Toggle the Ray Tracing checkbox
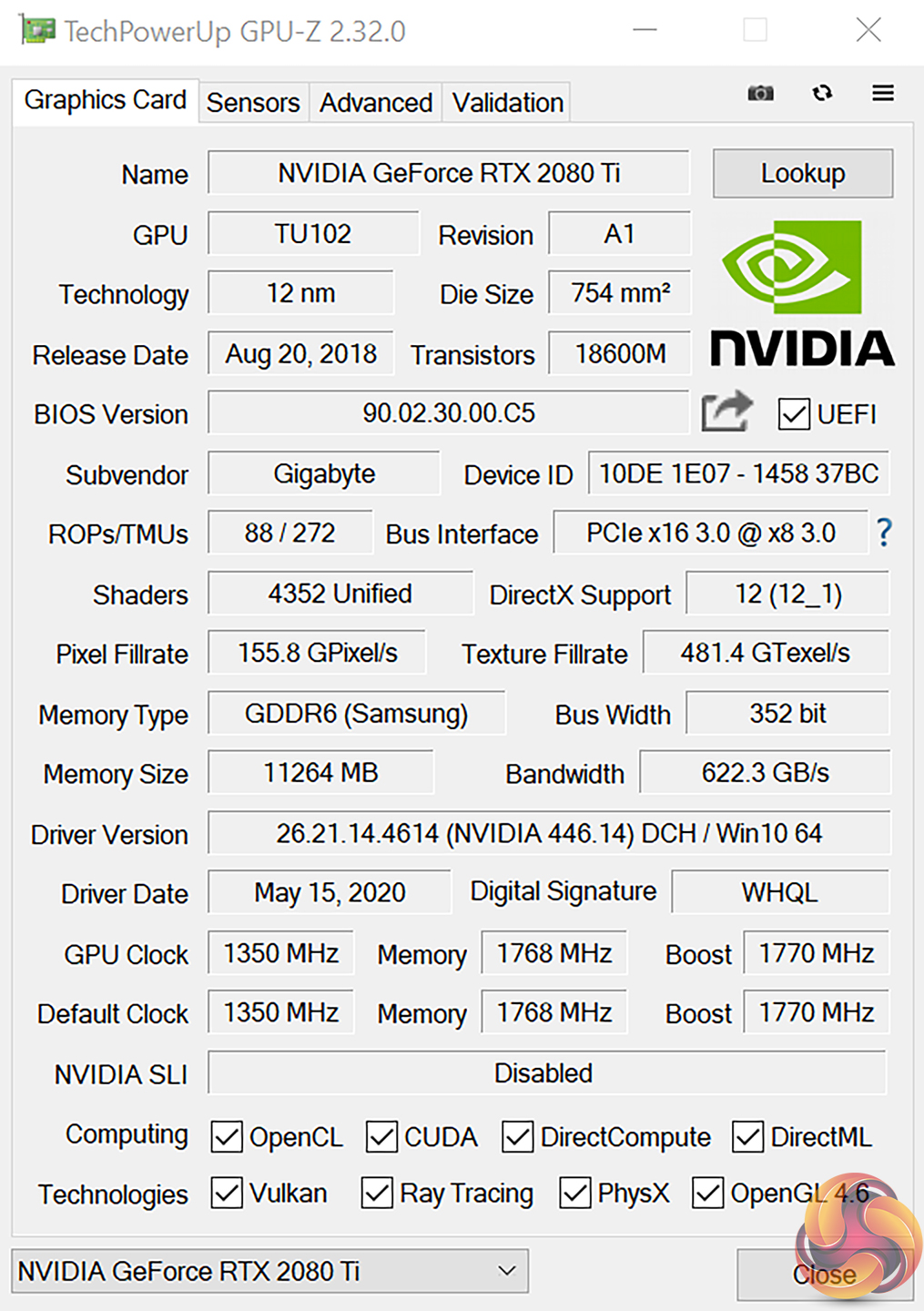Screen dimensions: 924x1311 coord(377,1193)
